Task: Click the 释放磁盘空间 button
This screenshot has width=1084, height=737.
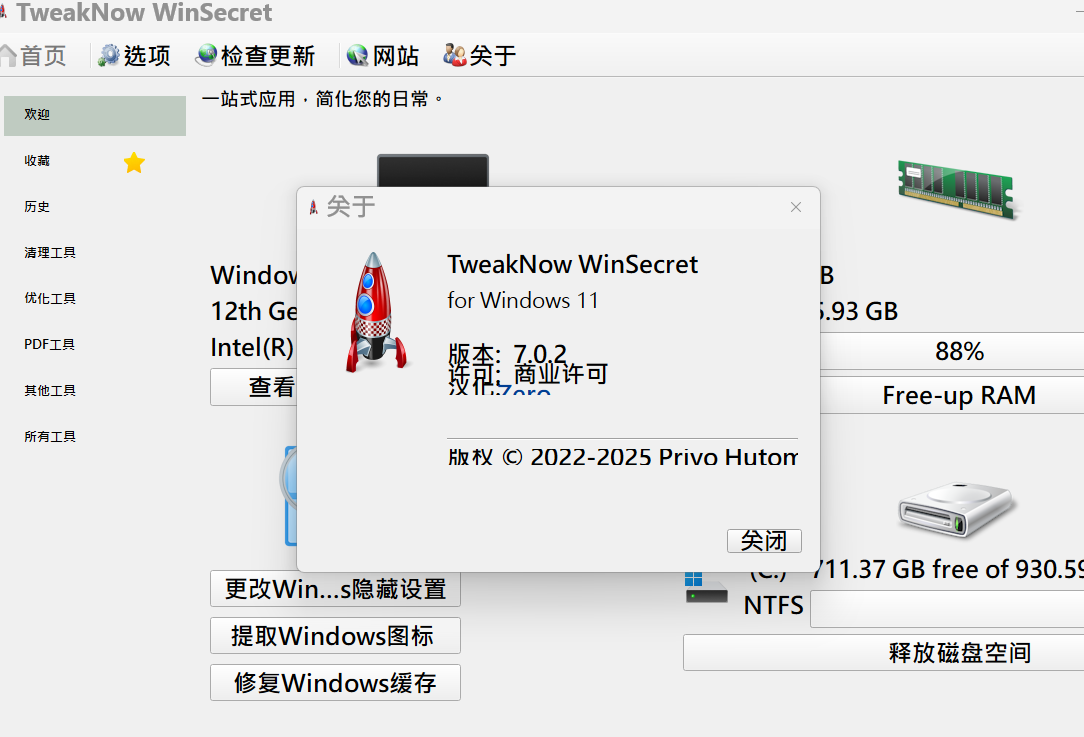Action: click(x=884, y=653)
